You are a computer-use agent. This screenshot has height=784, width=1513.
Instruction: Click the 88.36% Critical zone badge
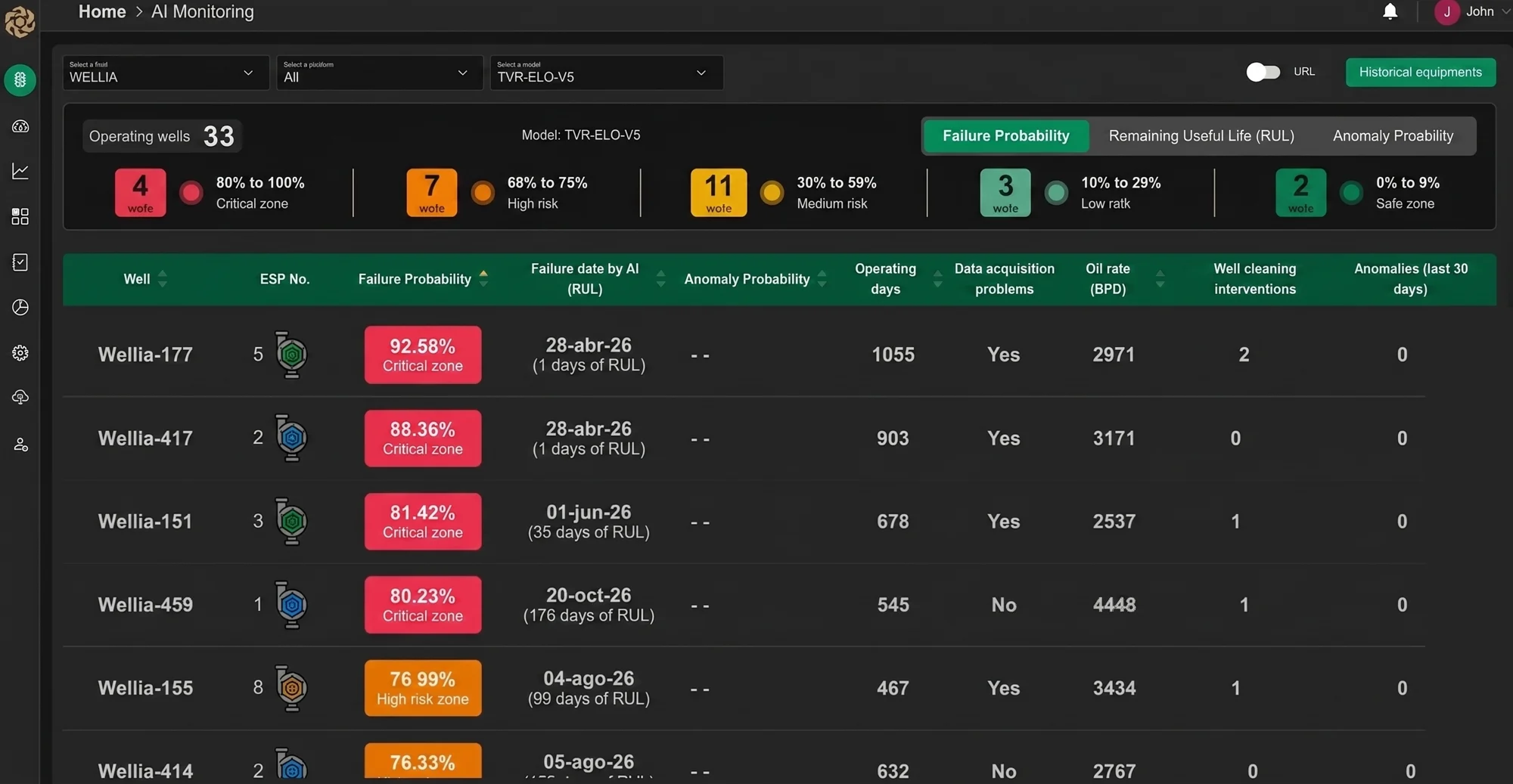coord(423,438)
